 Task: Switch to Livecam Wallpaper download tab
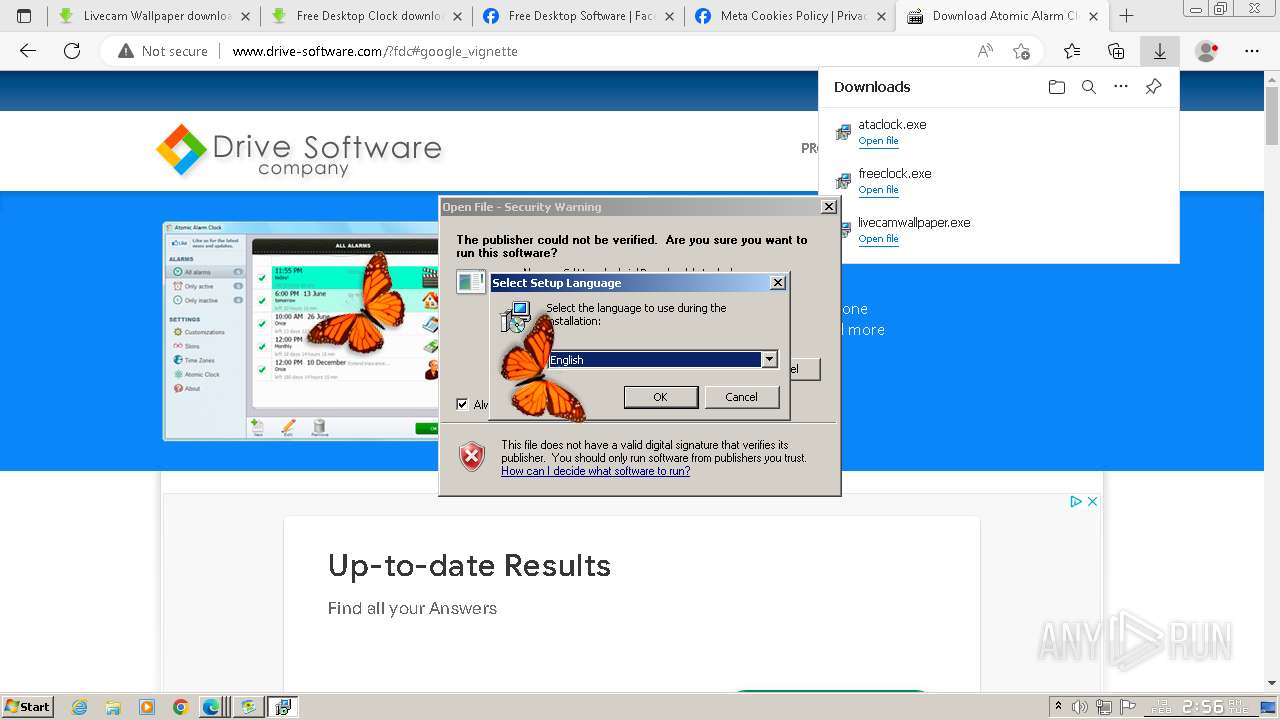pos(154,16)
